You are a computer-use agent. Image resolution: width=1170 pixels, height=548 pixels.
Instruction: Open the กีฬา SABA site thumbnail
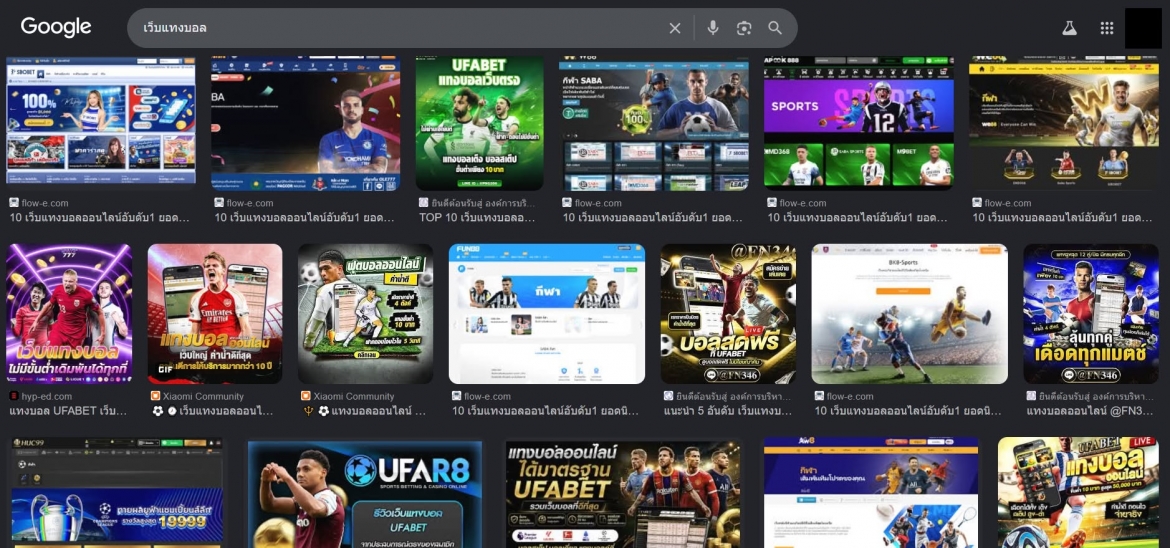654,123
